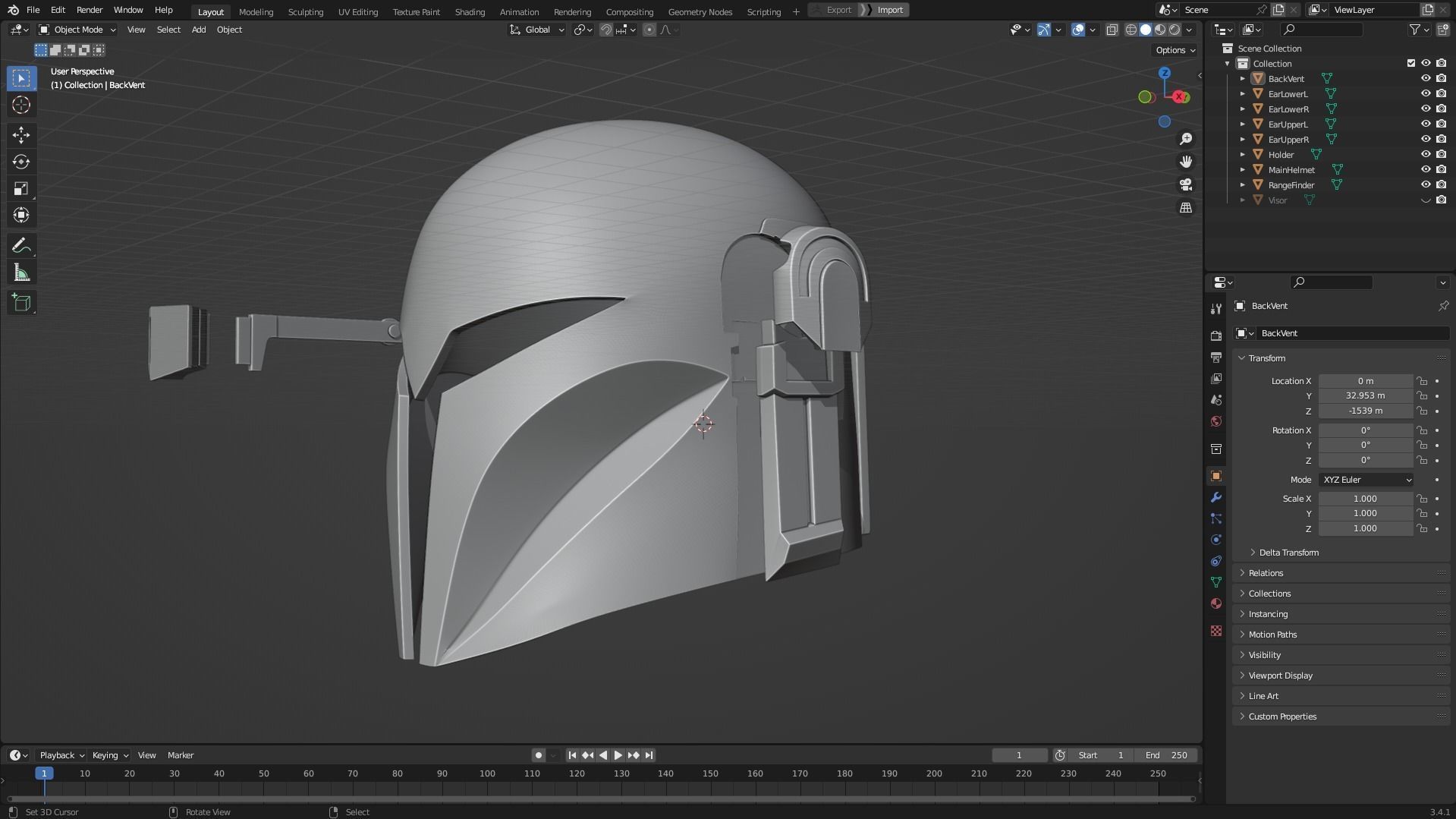Toggle the camera view icon
Screen dimensions: 1456x819
point(1185,184)
